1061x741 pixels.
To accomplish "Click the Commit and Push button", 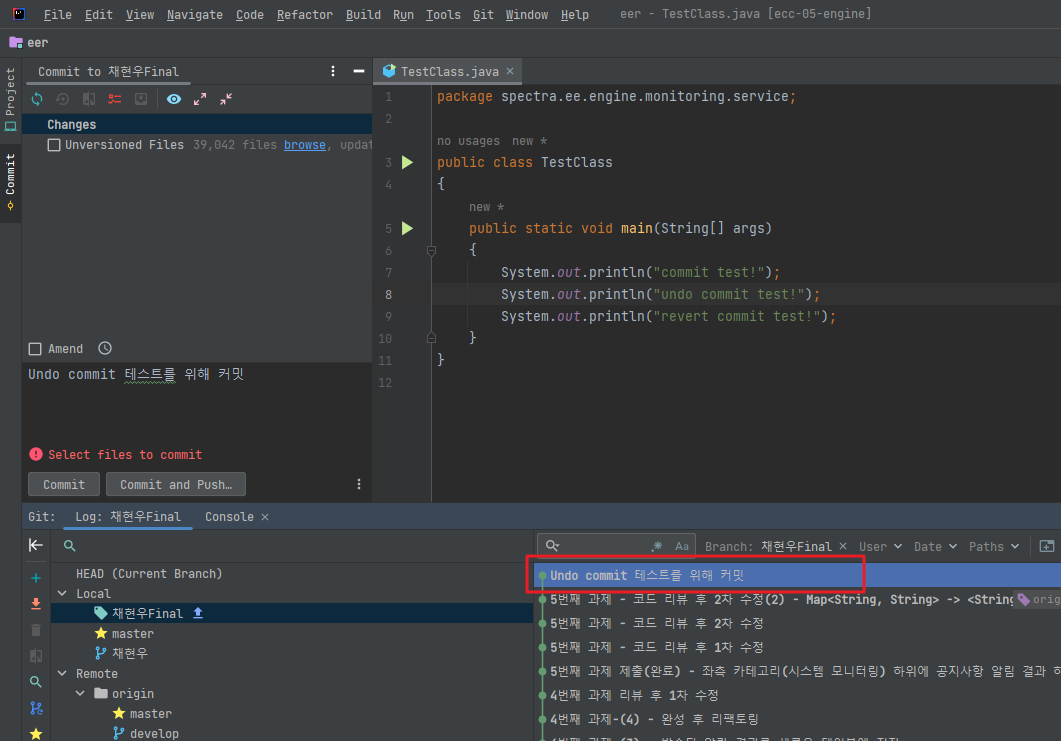I will click(x=175, y=484).
